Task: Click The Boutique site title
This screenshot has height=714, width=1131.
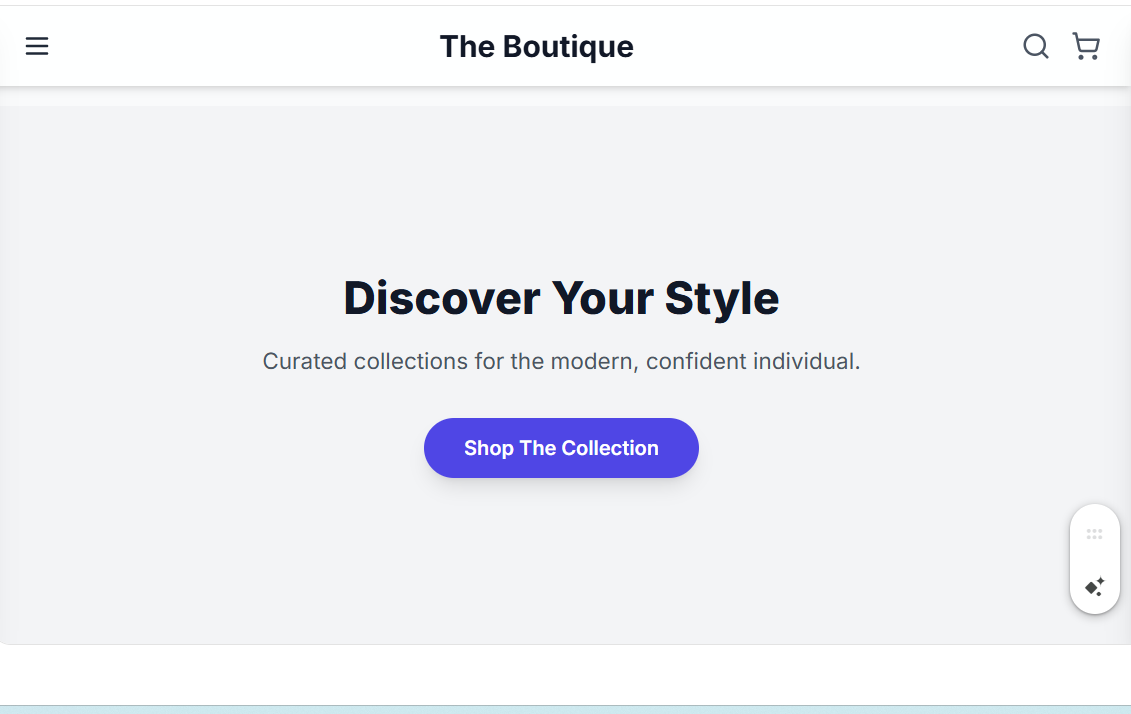Action: (x=537, y=47)
